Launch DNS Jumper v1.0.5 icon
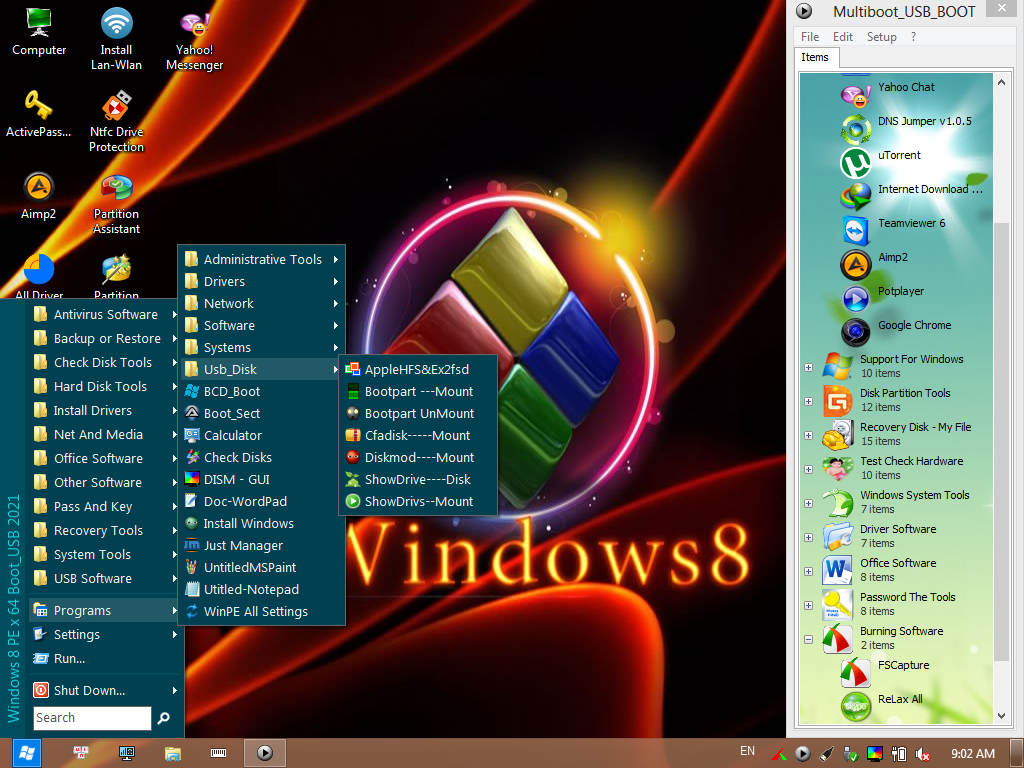This screenshot has width=1024, height=768. pos(855,129)
